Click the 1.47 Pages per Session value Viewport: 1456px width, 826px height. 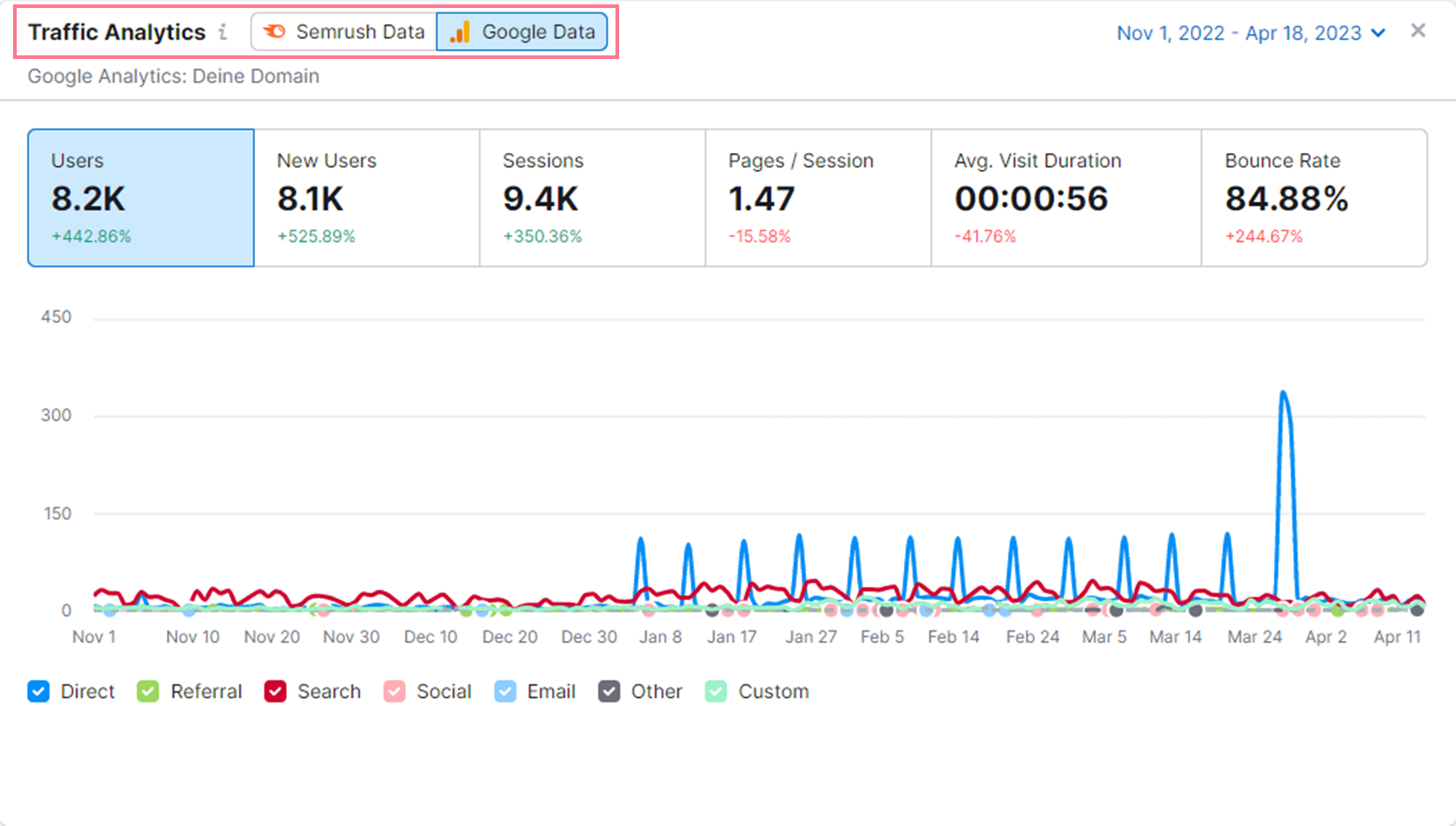coord(762,198)
